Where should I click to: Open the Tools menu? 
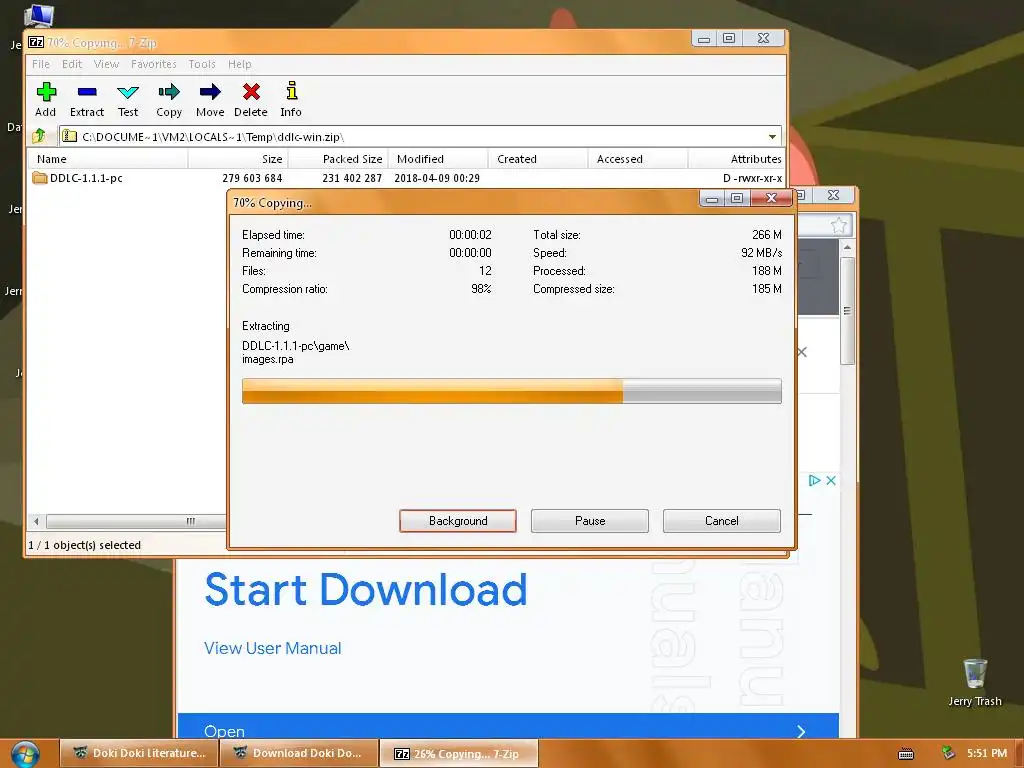(202, 64)
